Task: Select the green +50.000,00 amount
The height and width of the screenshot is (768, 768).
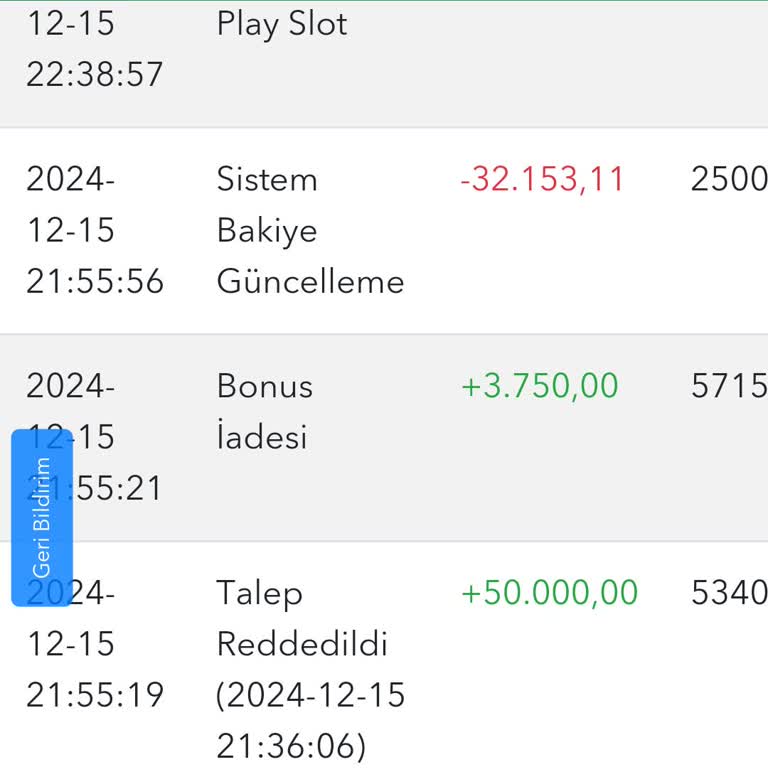Action: (x=549, y=593)
